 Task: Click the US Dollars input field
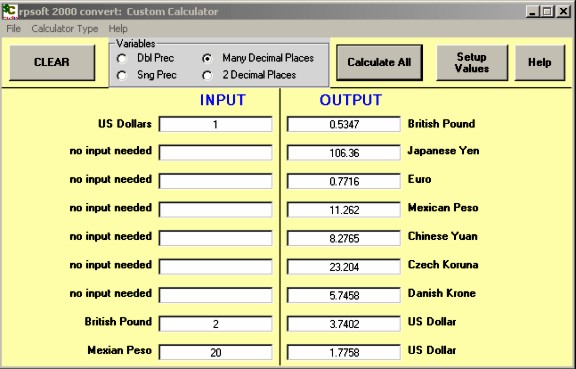click(x=215, y=124)
